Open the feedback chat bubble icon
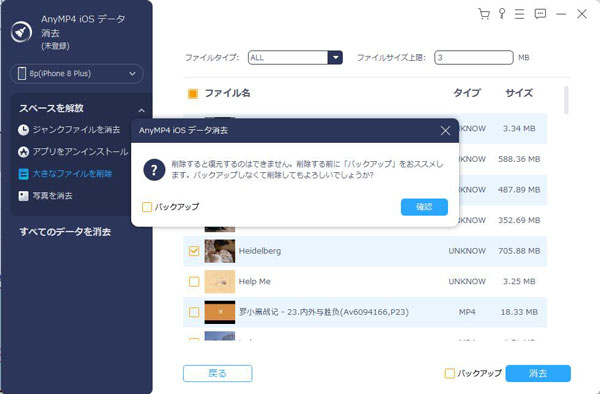600x394 pixels. 540,14
